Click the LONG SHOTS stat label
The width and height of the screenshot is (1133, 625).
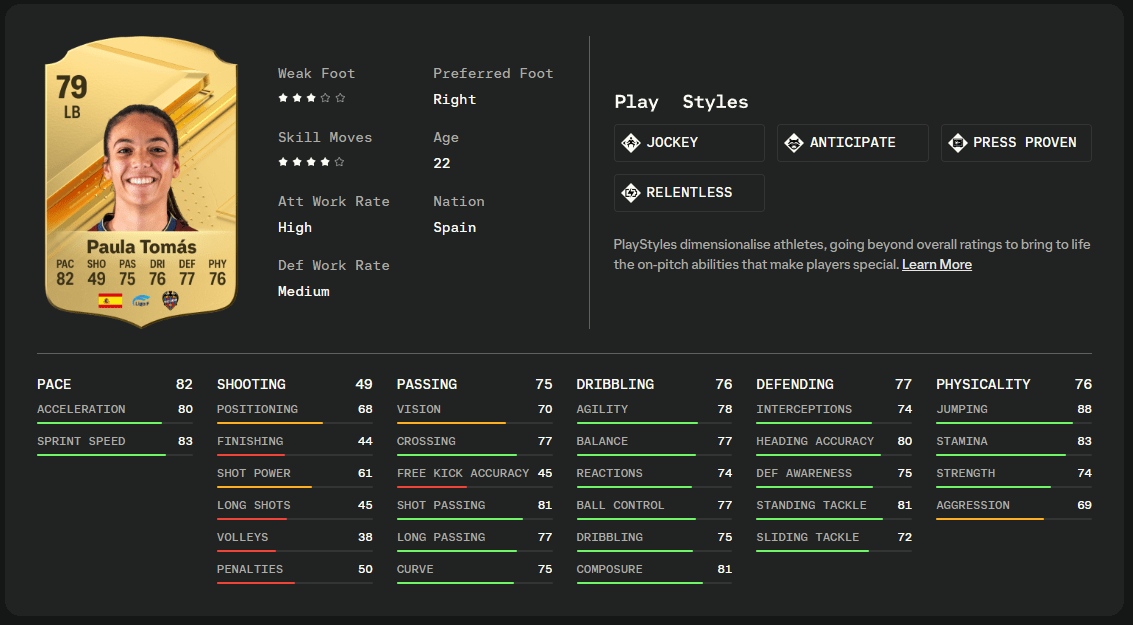click(254, 505)
